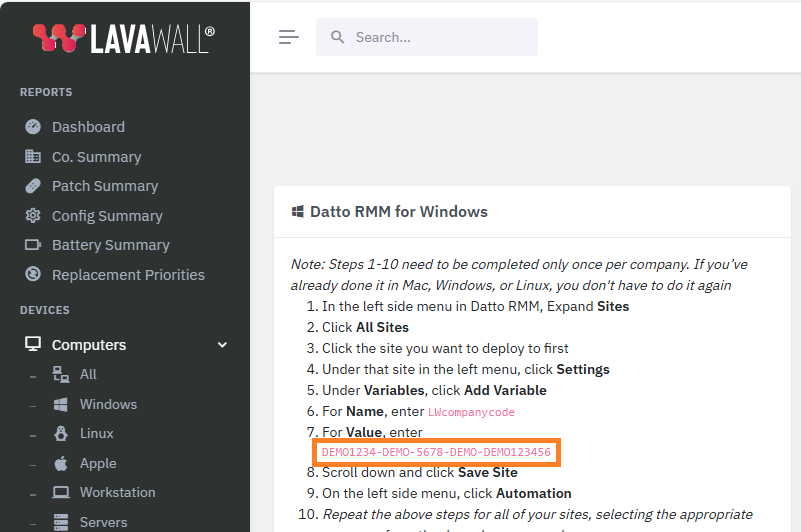Image resolution: width=801 pixels, height=532 pixels.
Task: Click the Dashboard gauge icon
Action: [33, 127]
